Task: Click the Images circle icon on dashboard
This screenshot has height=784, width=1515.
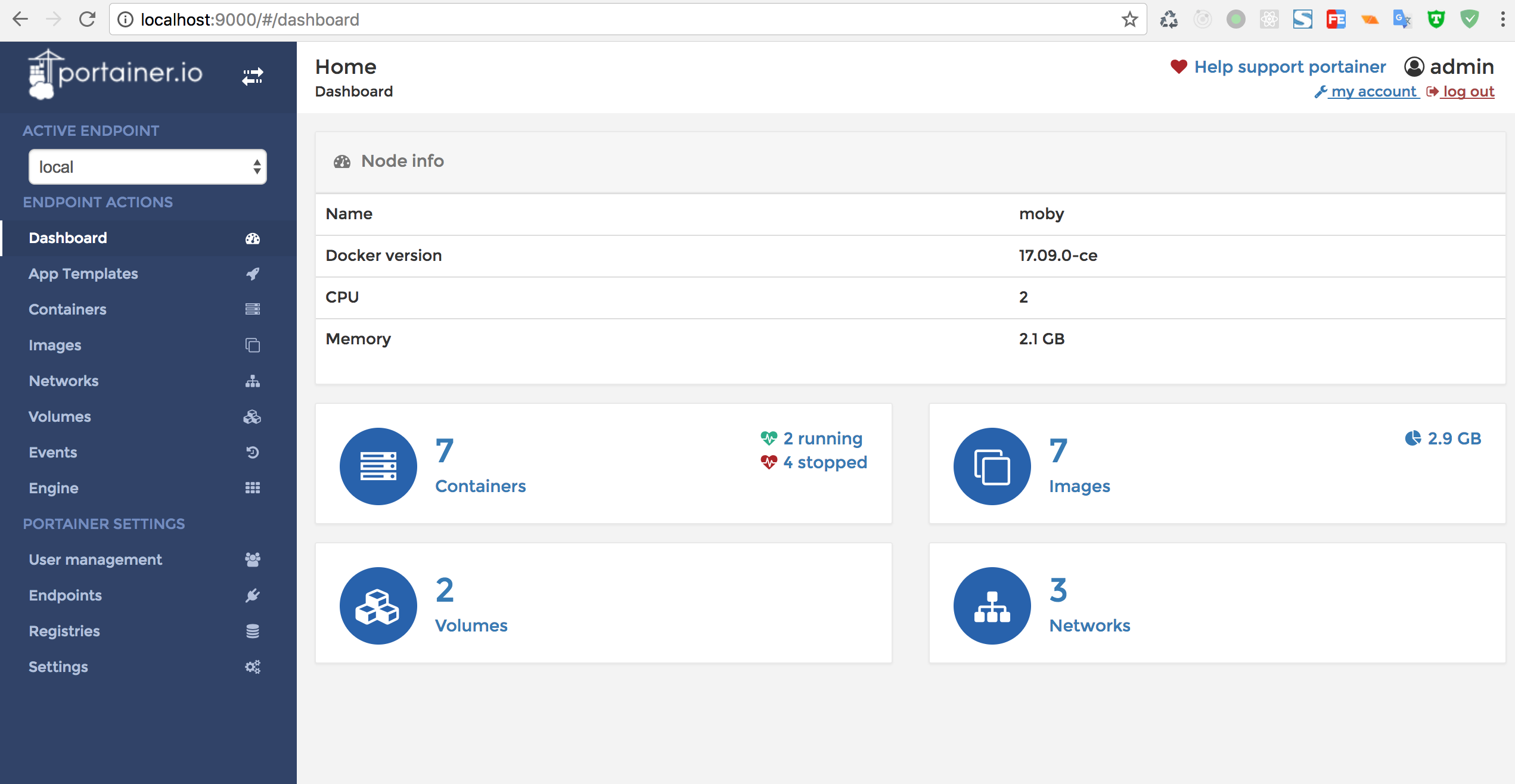Action: pyautogui.click(x=992, y=466)
